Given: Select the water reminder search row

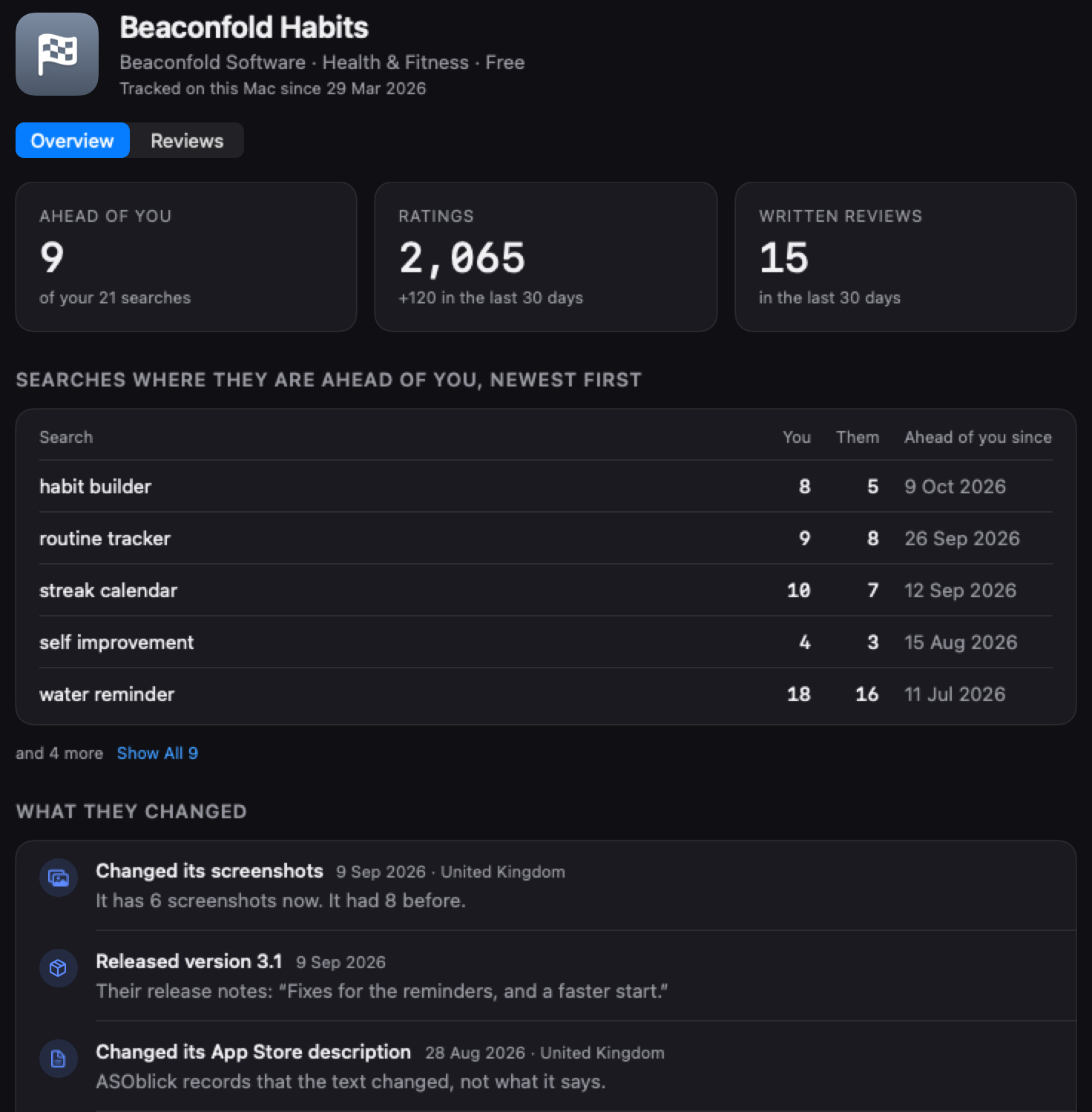Looking at the screenshot, I should [x=546, y=694].
